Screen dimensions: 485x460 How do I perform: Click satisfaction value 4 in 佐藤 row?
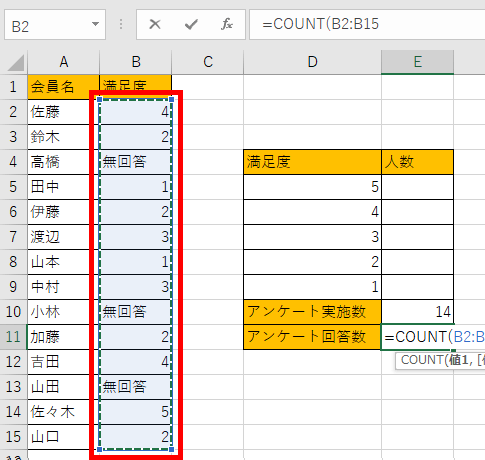pos(136,112)
